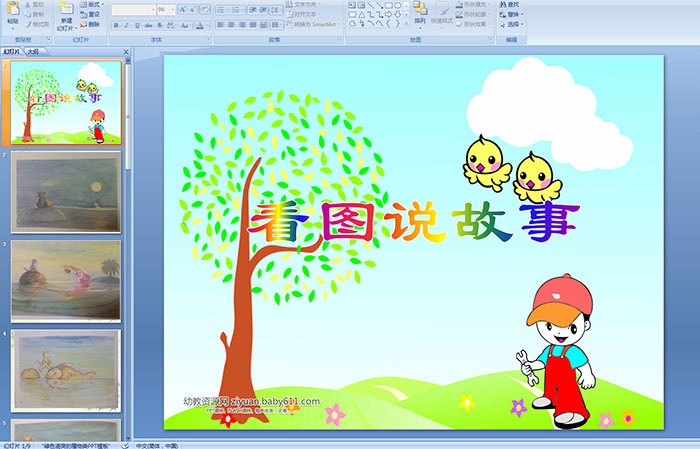
Task: Toggle Strikethrough (abc) formatting
Action: point(148,25)
